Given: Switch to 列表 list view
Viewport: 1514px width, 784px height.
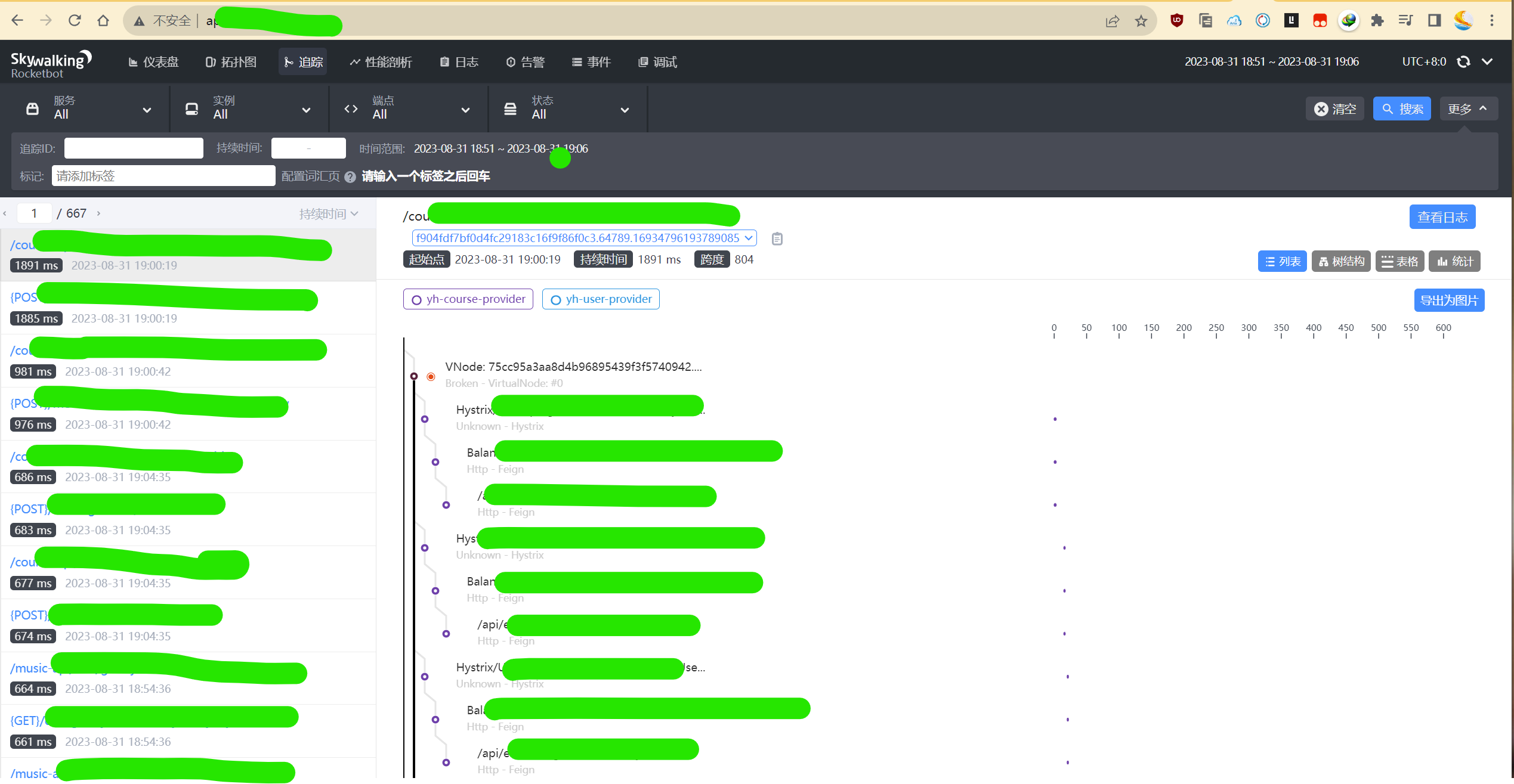Looking at the screenshot, I should [x=1283, y=261].
